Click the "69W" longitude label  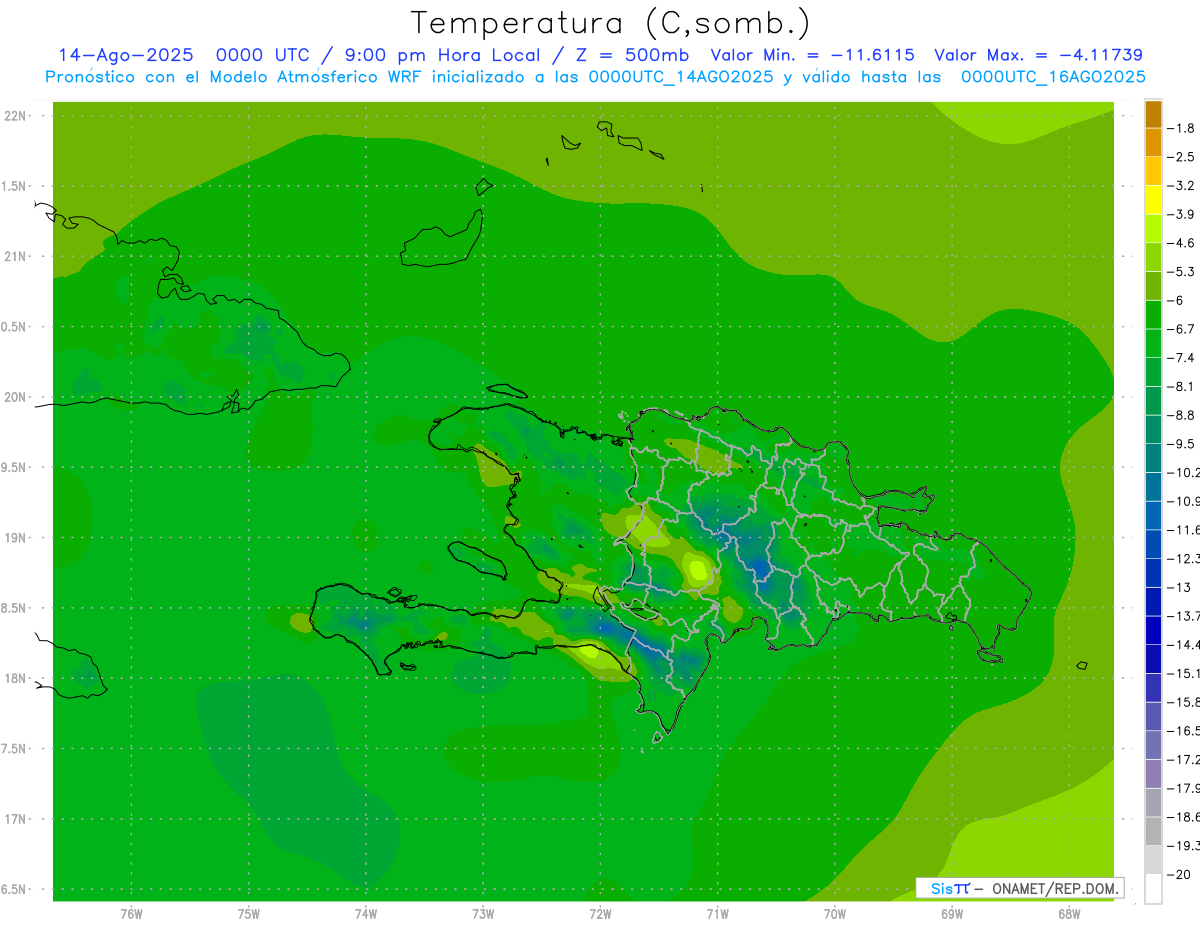pos(952,914)
